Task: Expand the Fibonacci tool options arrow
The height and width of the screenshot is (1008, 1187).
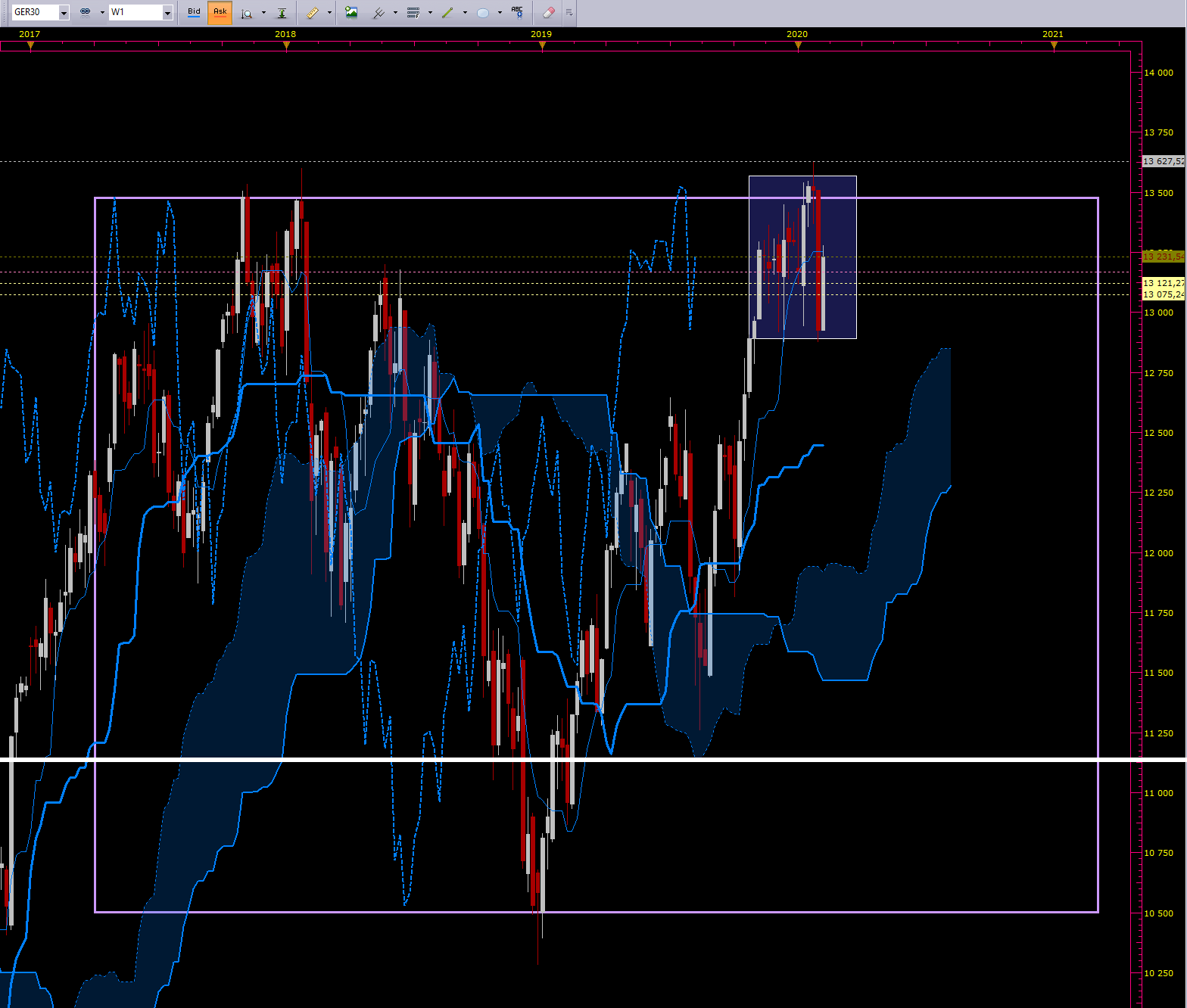Action: pyautogui.click(x=430, y=12)
